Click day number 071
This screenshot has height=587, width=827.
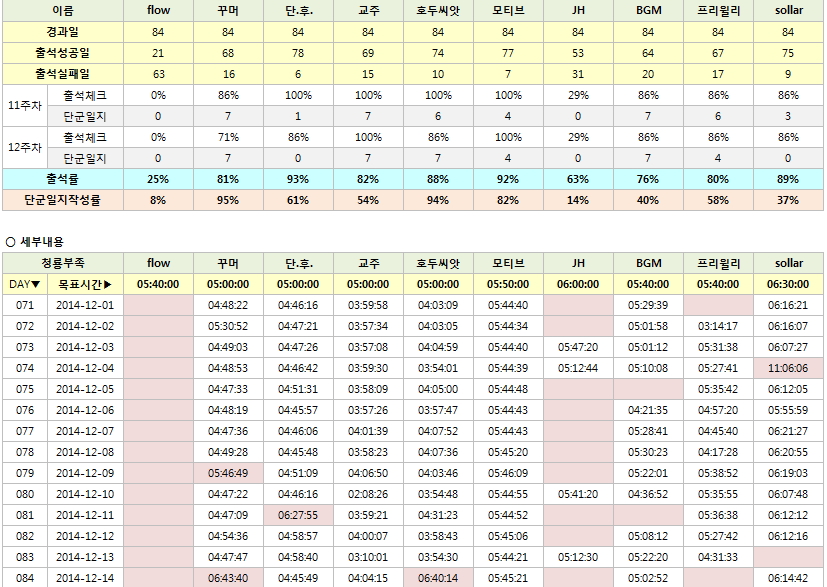tap(25, 305)
